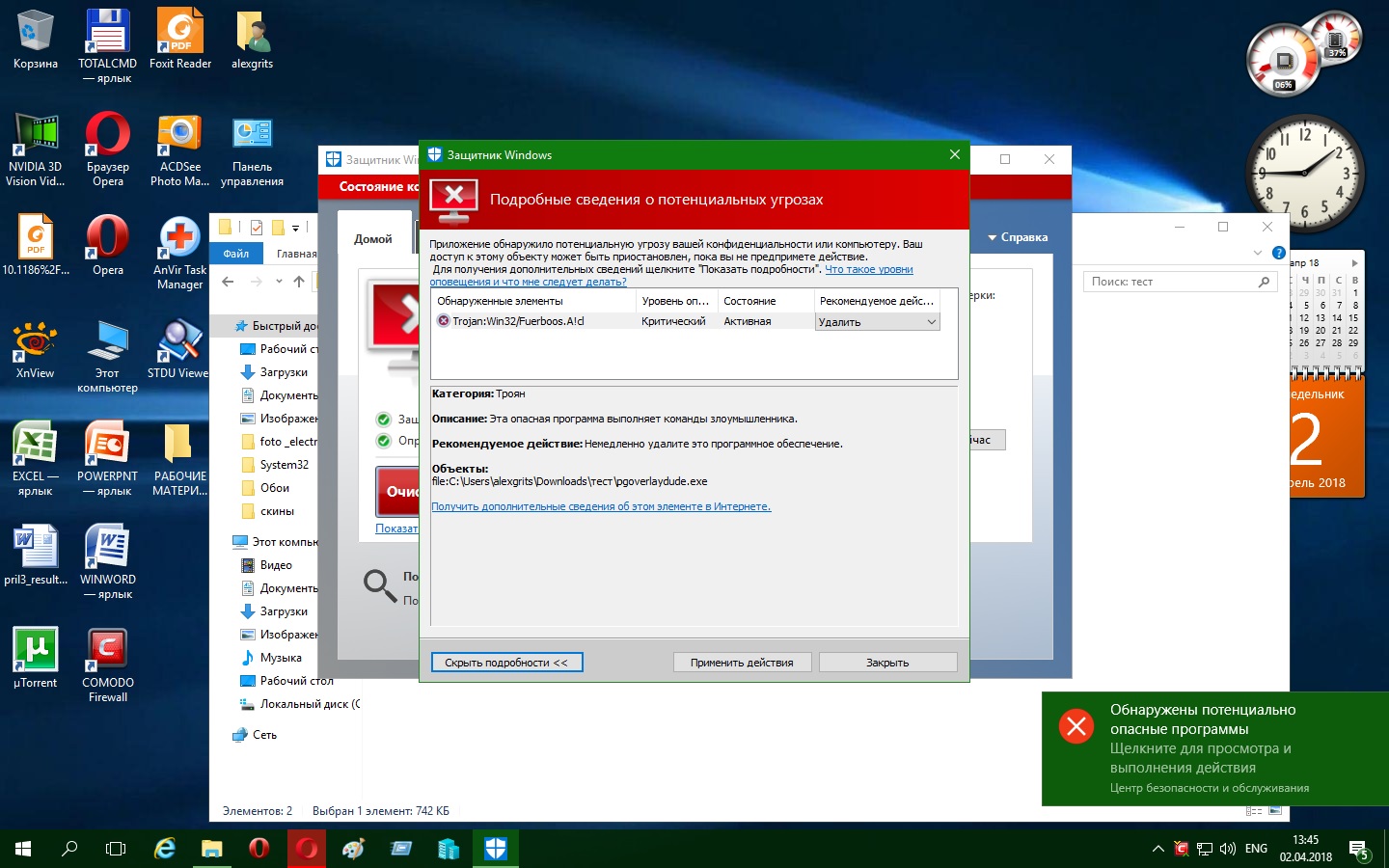This screenshot has height=868, width=1389.
Task: Open the WINWORD shortcut icon
Action: coord(107,562)
